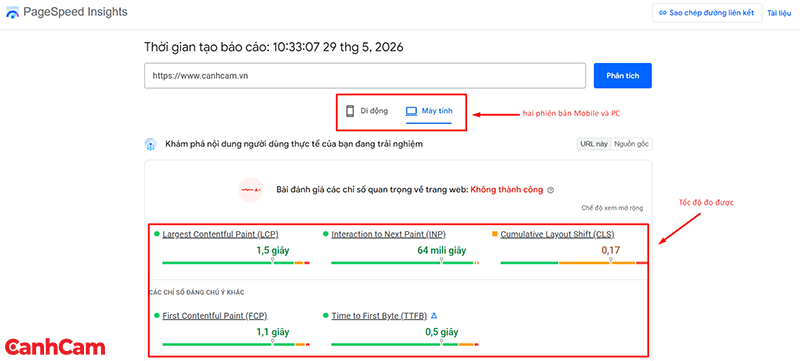
Task: Click the failed assessment status icon
Action: click(x=251, y=190)
